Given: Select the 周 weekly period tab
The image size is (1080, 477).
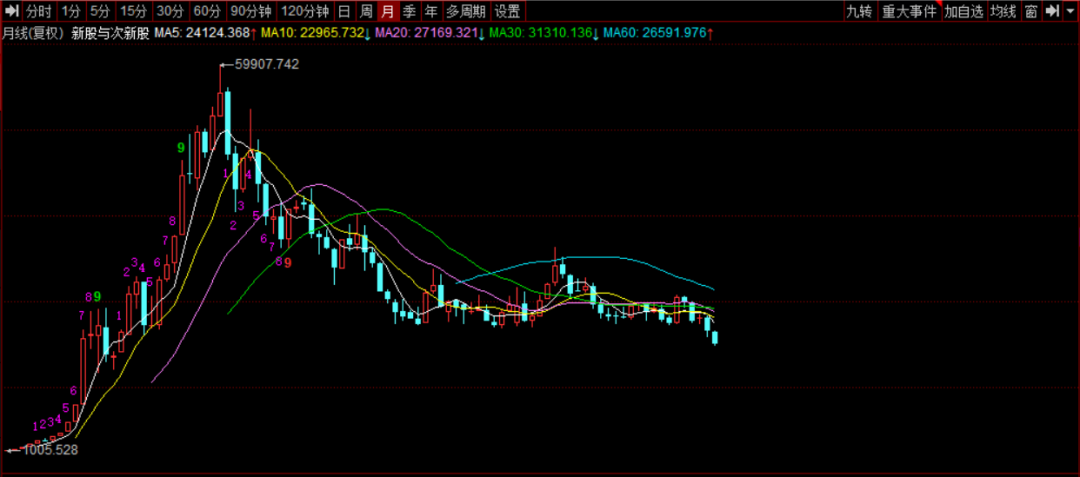Looking at the screenshot, I should tap(366, 12).
